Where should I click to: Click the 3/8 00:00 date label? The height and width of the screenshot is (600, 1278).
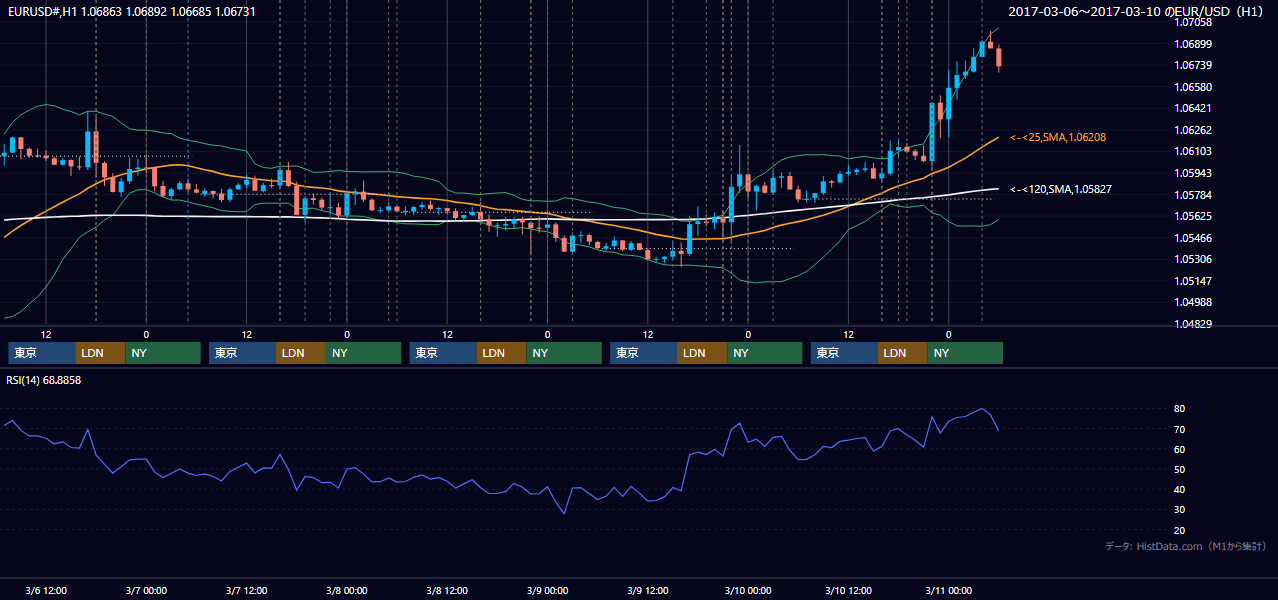click(x=347, y=591)
